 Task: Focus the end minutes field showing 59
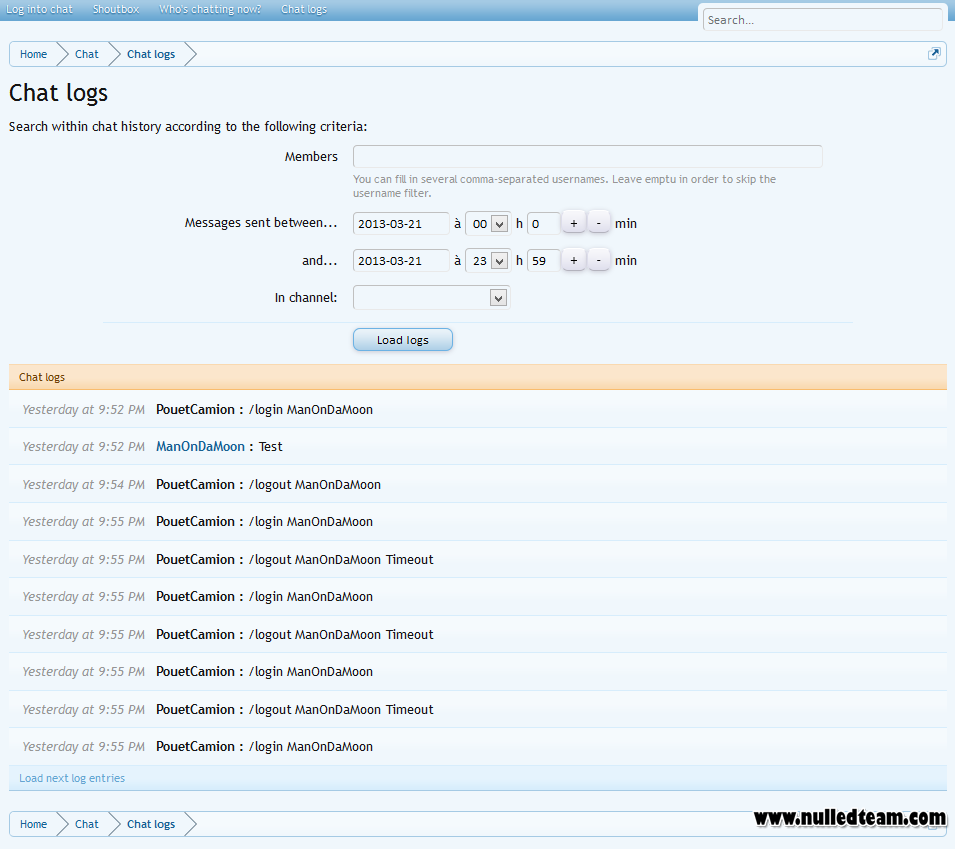click(543, 261)
